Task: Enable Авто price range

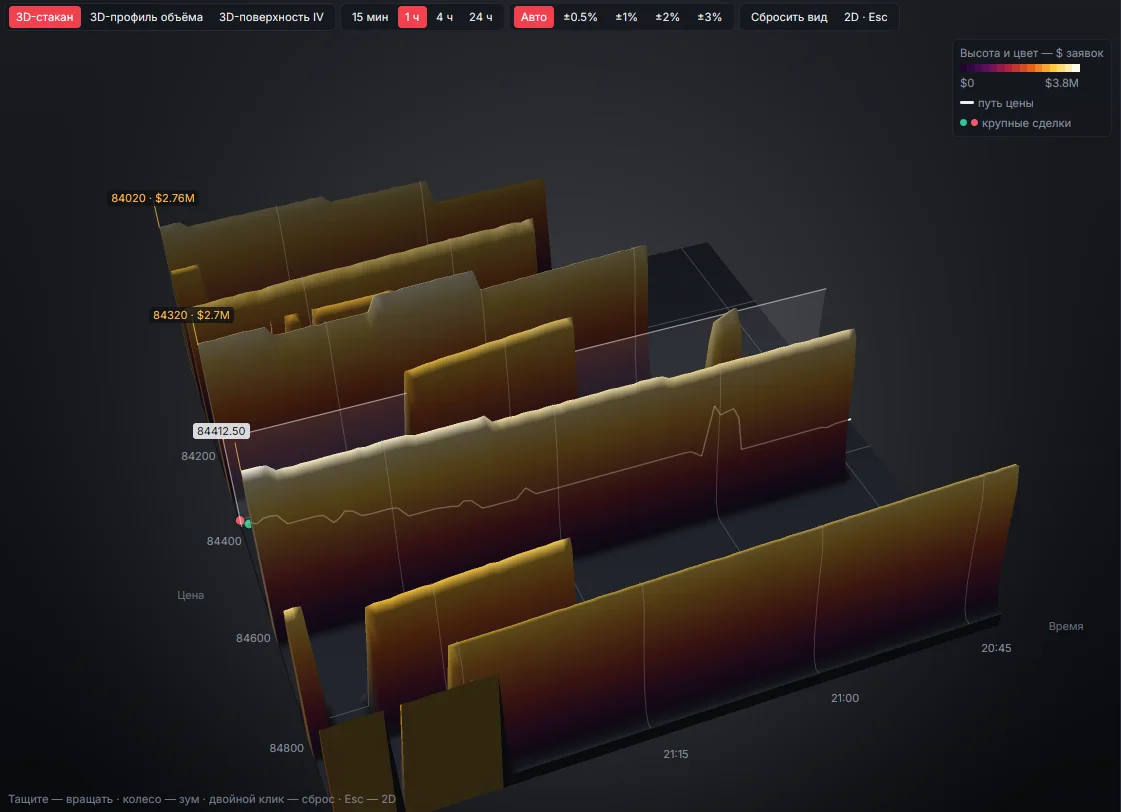Action: [533, 17]
